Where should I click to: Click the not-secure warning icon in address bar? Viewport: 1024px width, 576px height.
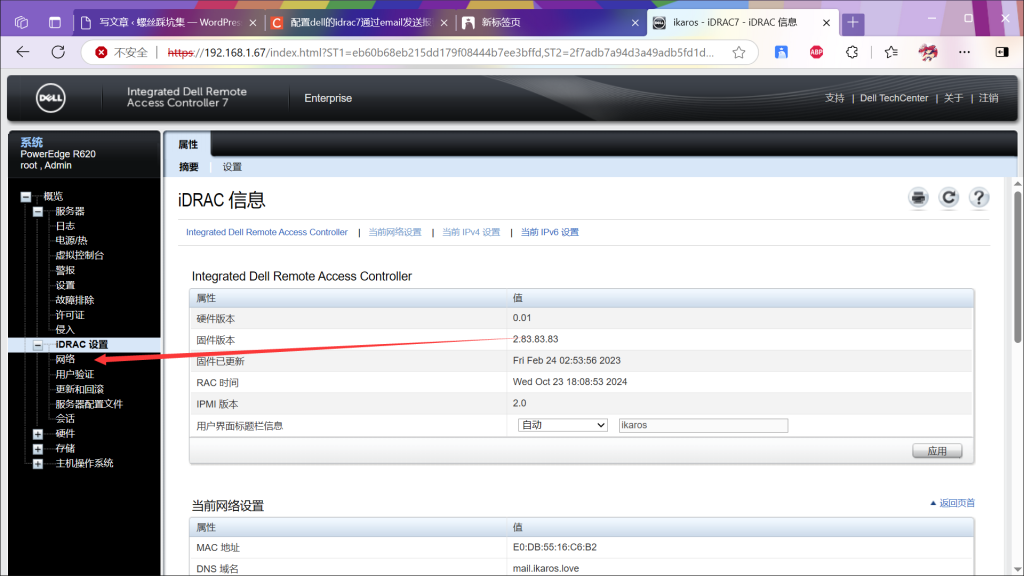[x=101, y=52]
